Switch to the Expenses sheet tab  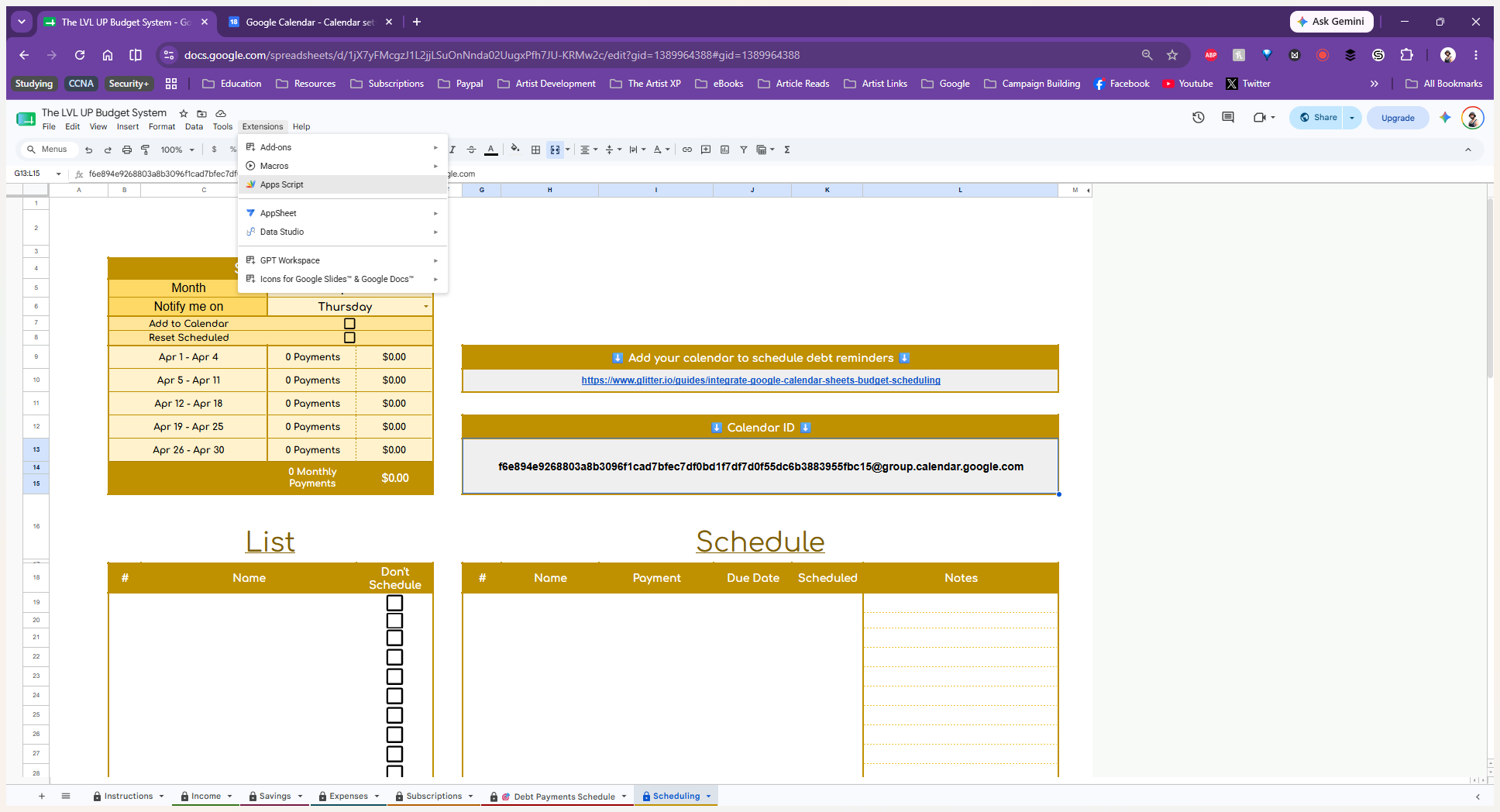coord(349,796)
